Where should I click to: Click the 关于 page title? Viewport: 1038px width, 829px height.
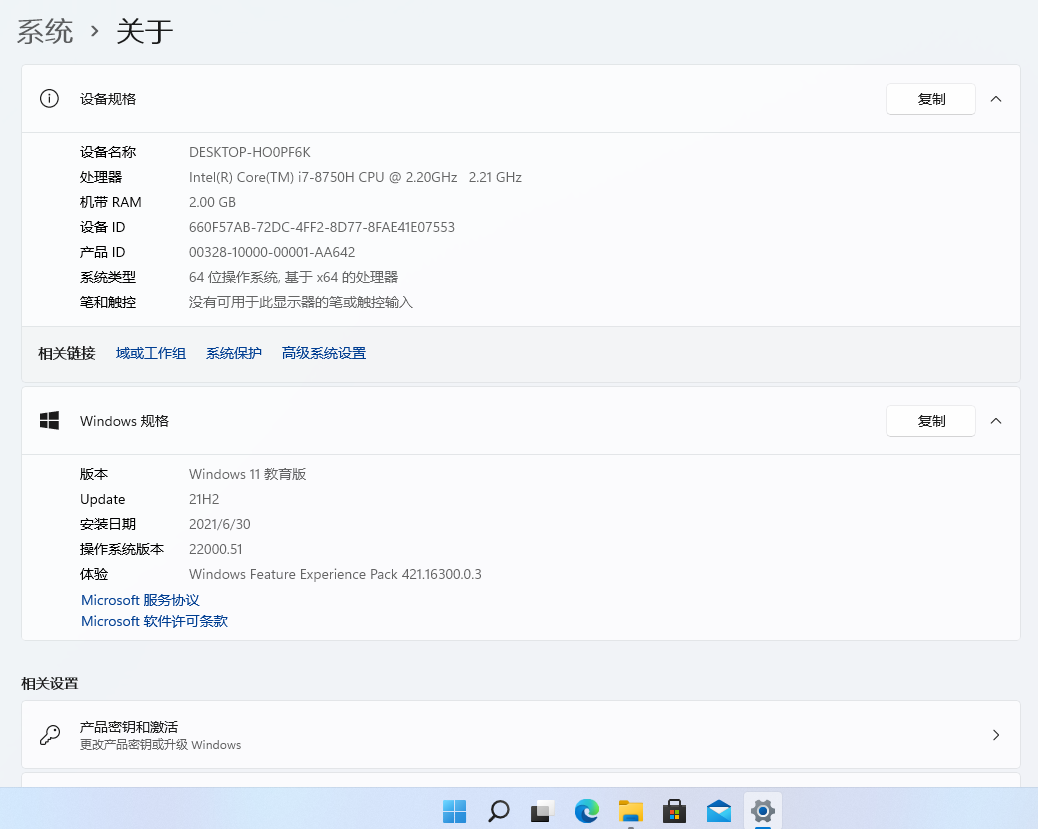pyautogui.click(x=144, y=31)
